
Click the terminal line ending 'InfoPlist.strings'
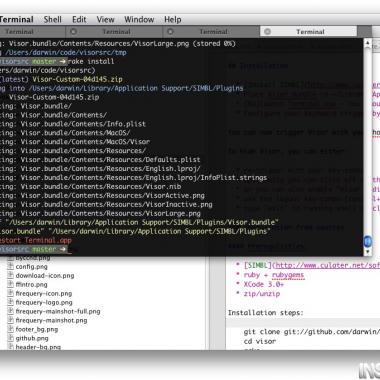click(133, 178)
